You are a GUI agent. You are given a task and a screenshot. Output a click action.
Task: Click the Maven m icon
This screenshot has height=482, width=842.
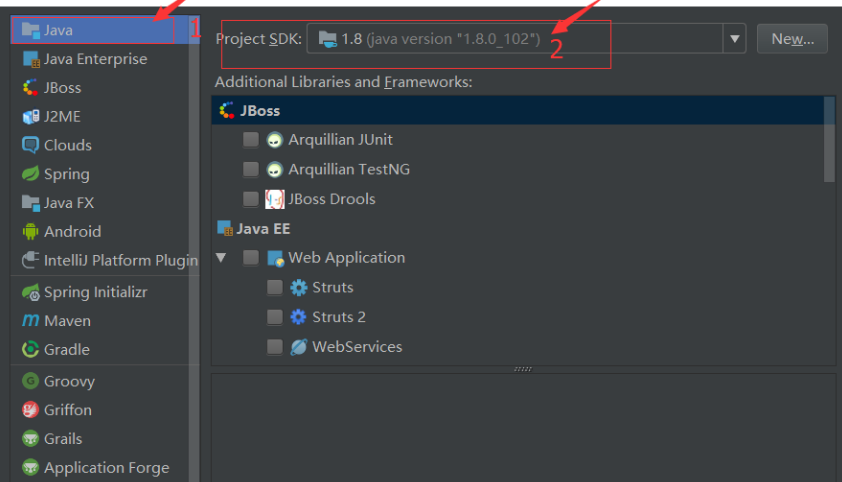(x=31, y=320)
